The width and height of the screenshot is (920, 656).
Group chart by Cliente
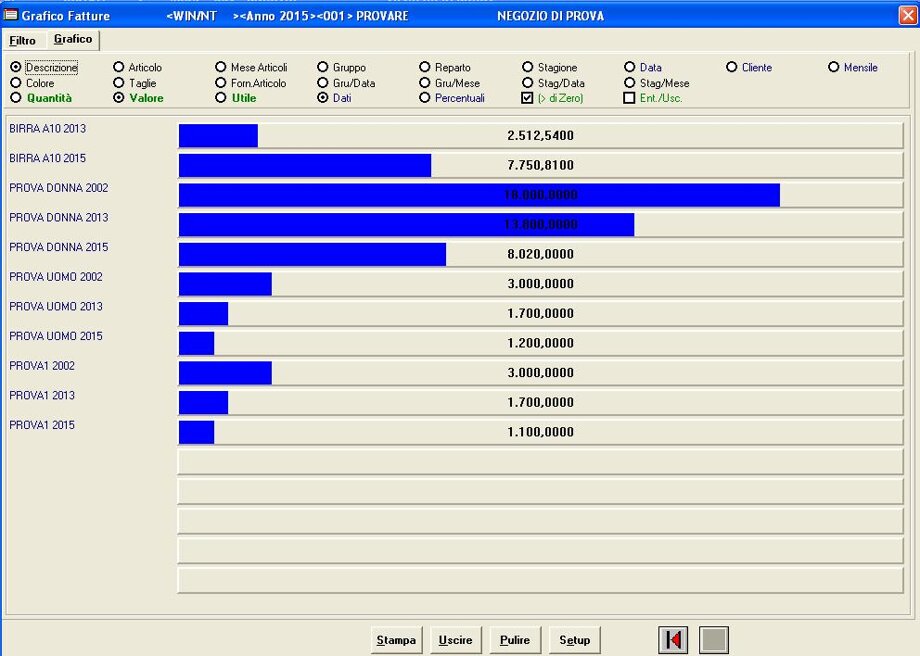732,68
